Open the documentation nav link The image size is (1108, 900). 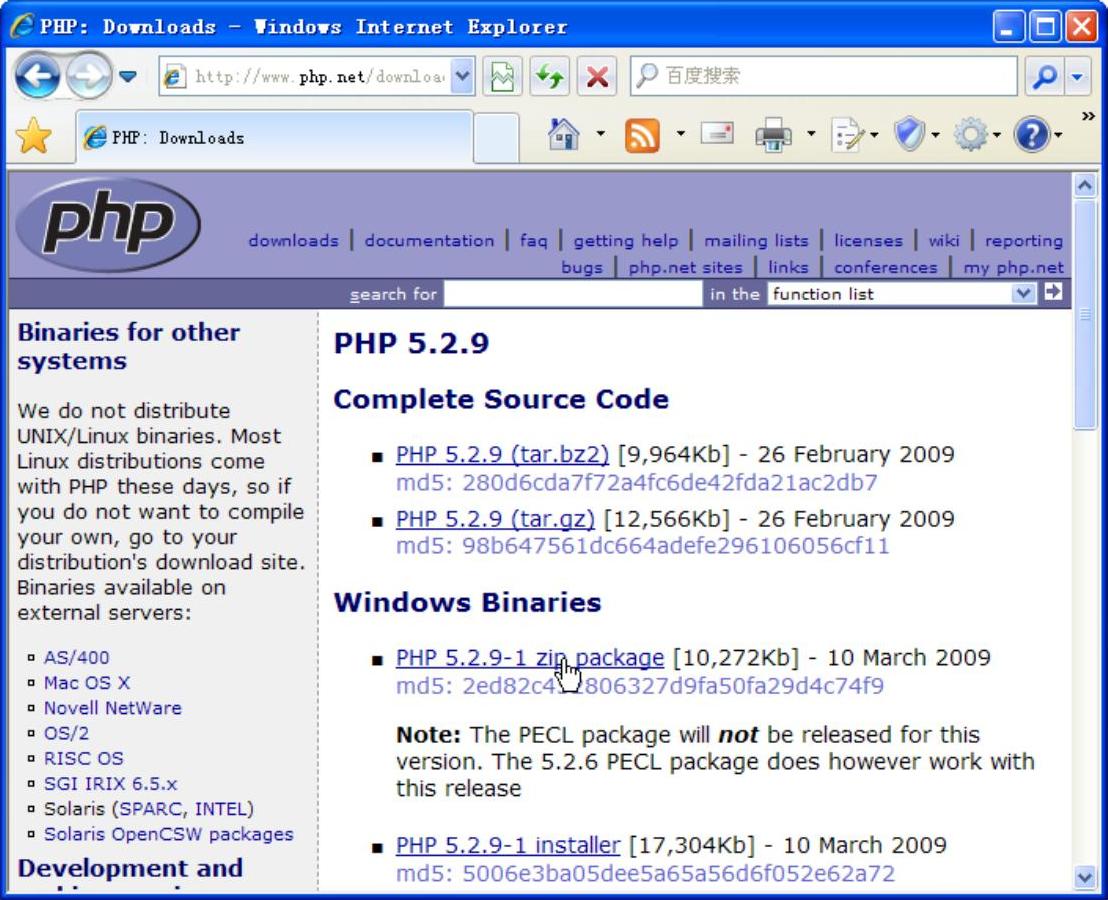430,241
